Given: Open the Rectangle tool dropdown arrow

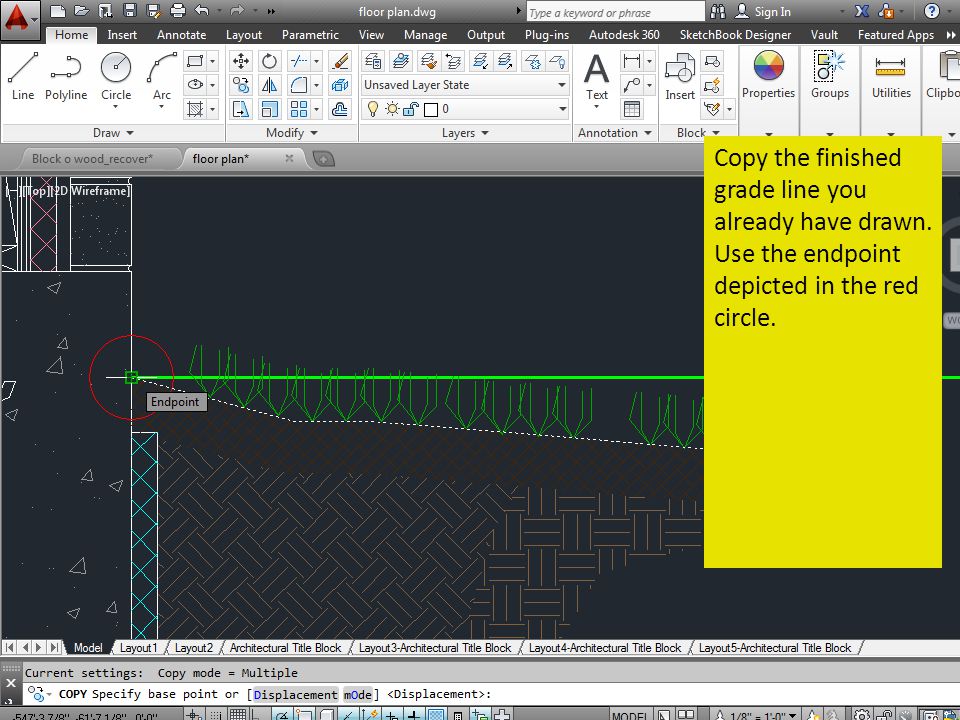Looking at the screenshot, I should tap(212, 61).
